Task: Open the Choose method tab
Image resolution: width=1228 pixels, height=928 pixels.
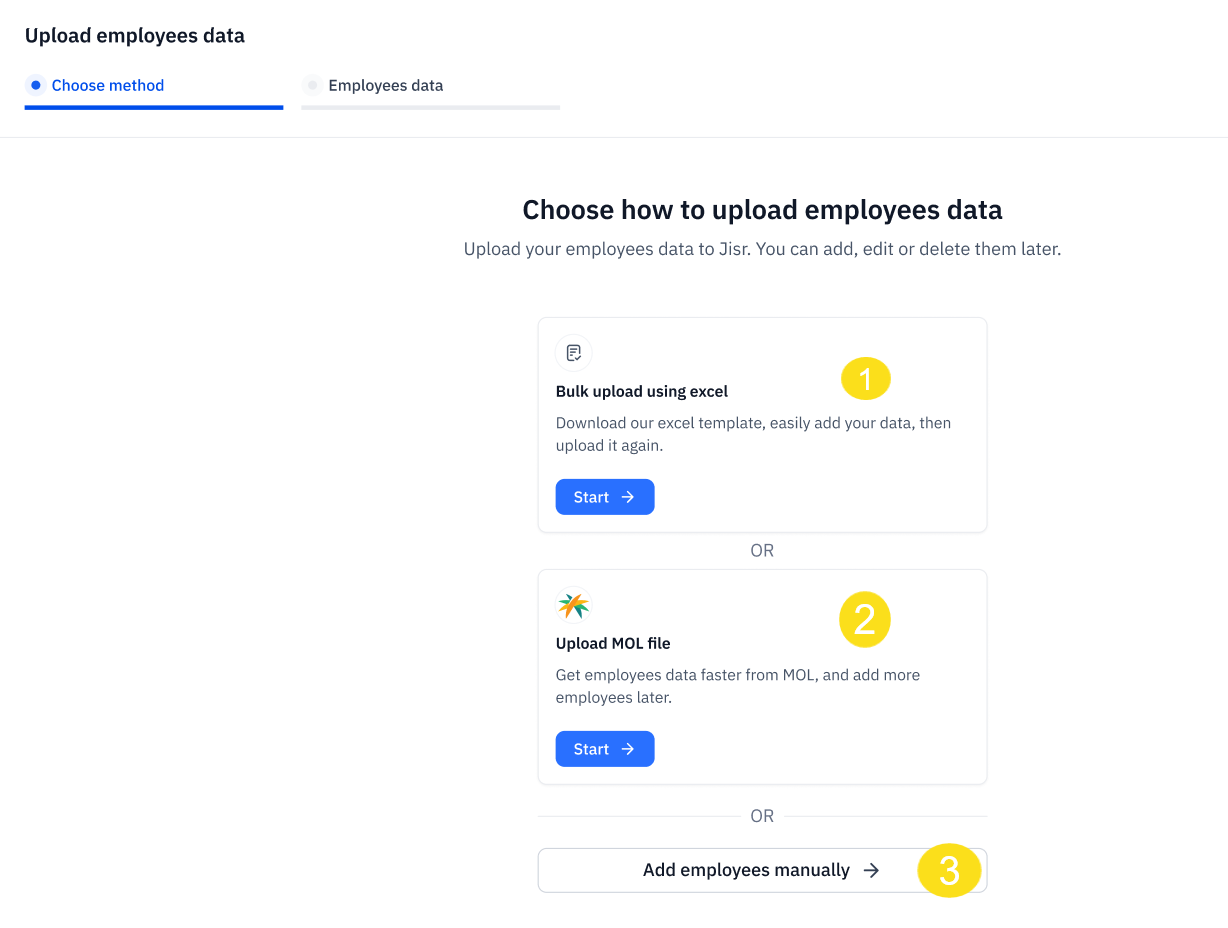Action: coord(107,86)
